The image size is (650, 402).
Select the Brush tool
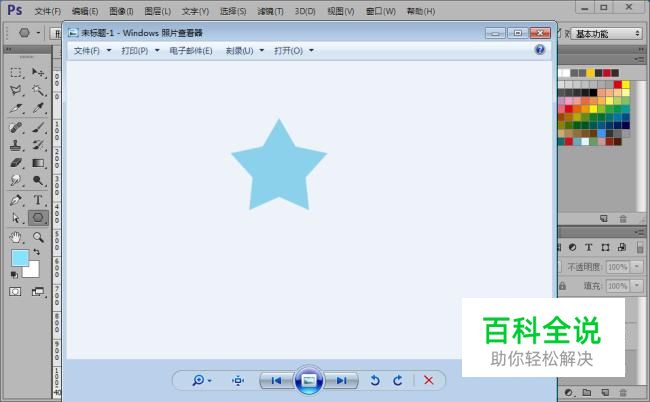pos(38,127)
